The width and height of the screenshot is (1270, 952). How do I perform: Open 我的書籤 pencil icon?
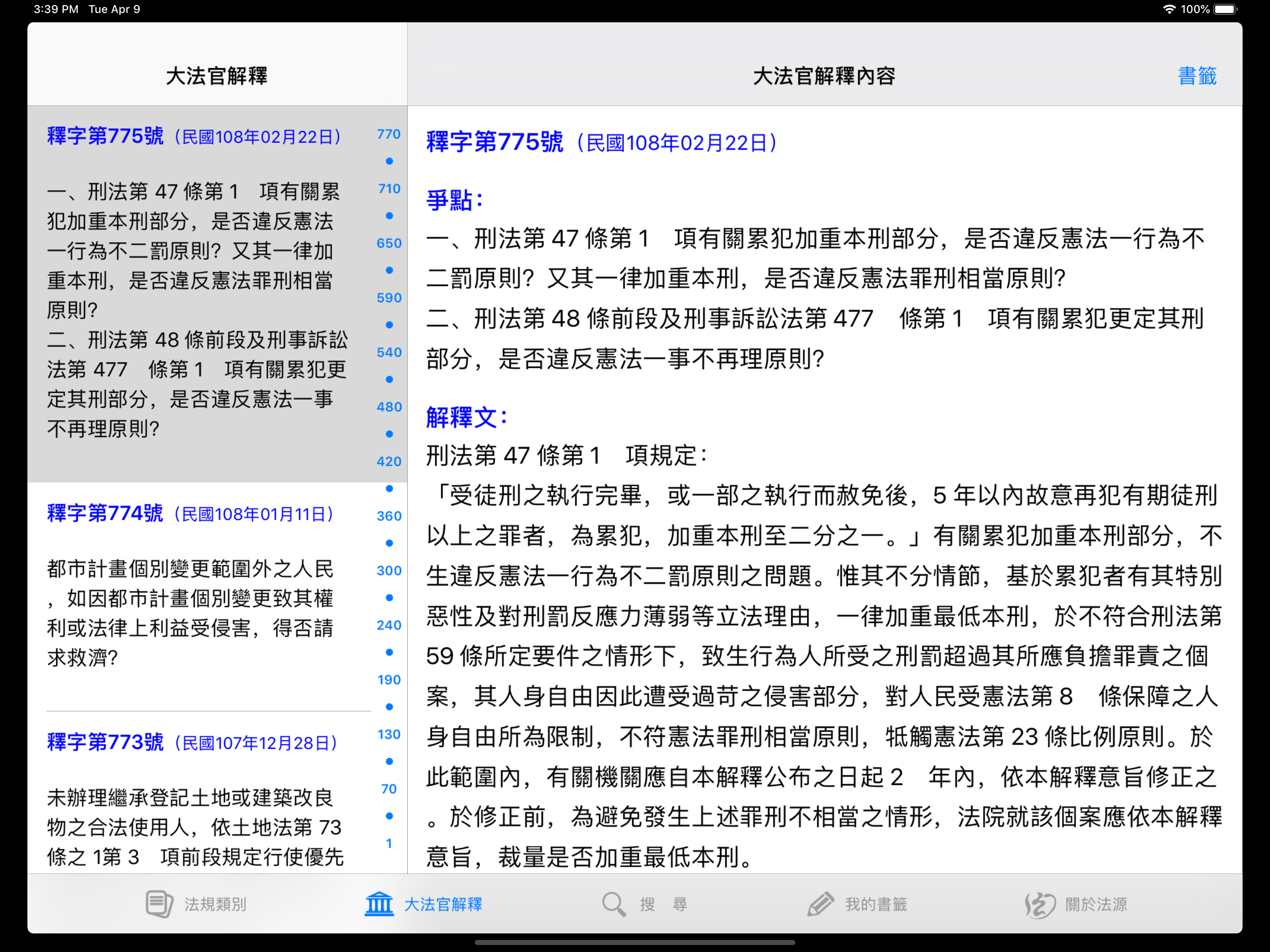pyautogui.click(x=820, y=904)
